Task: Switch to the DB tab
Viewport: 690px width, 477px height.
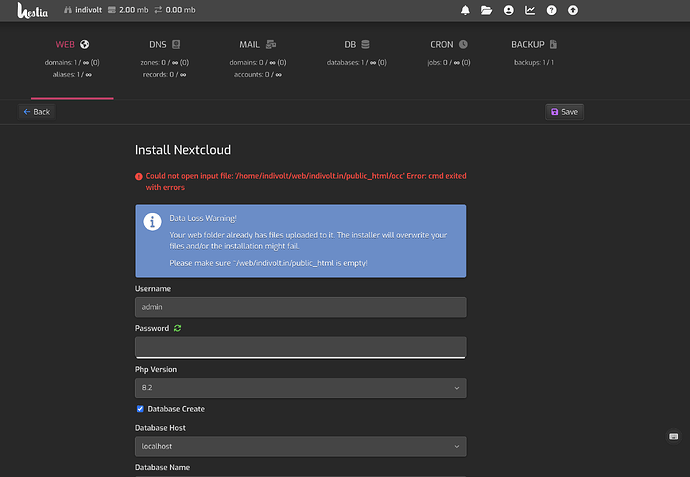Action: [x=356, y=44]
